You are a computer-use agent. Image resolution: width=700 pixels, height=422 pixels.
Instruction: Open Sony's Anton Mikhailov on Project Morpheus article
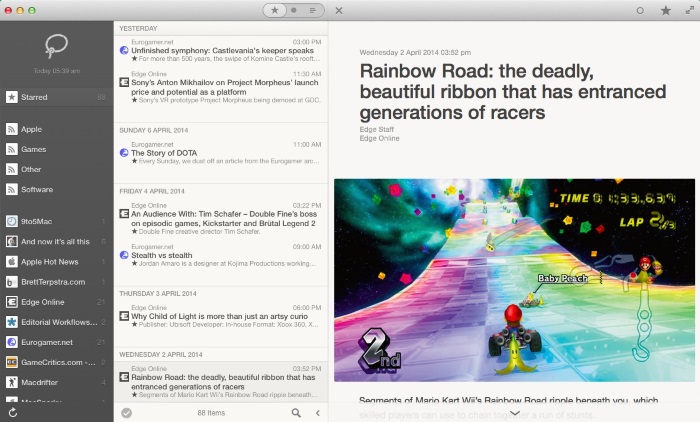tap(221, 87)
